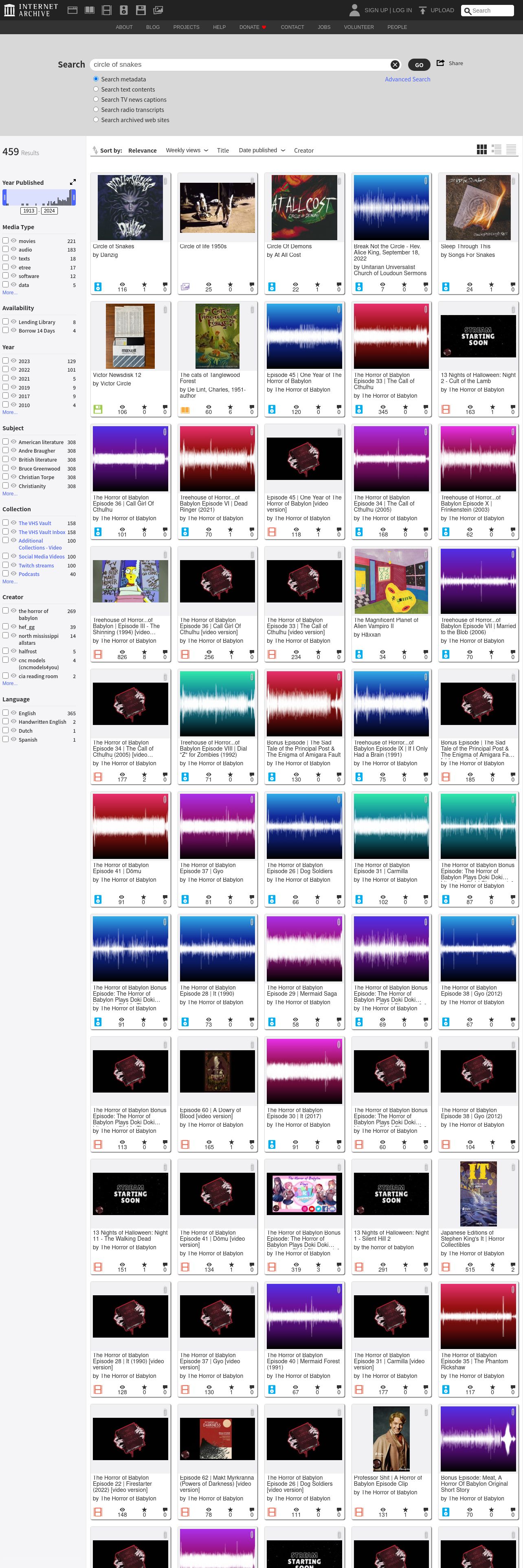Image resolution: width=523 pixels, height=1568 pixels.
Task: Open PROJECTS in the navigation bar
Action: (186, 27)
